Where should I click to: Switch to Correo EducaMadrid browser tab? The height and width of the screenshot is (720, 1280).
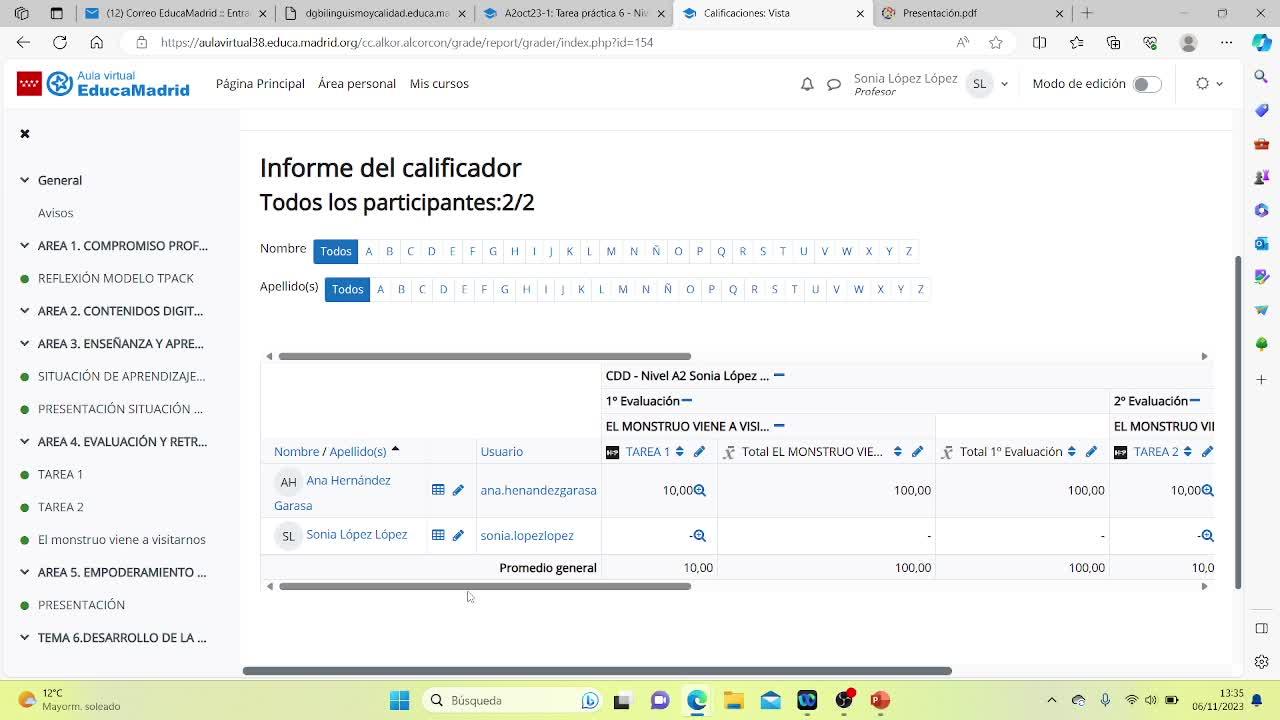coord(176,13)
